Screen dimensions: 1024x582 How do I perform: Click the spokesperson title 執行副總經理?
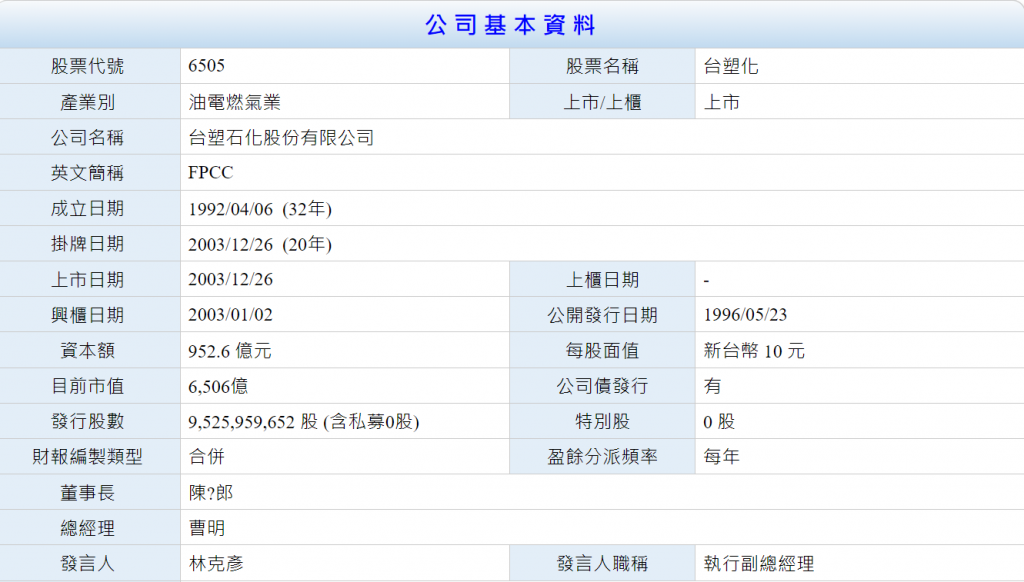[759, 564]
